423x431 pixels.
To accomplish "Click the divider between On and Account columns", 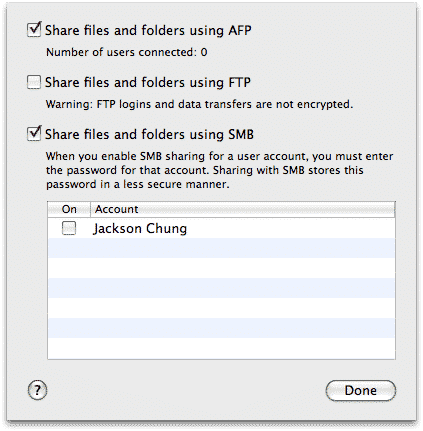I will click(x=90, y=209).
